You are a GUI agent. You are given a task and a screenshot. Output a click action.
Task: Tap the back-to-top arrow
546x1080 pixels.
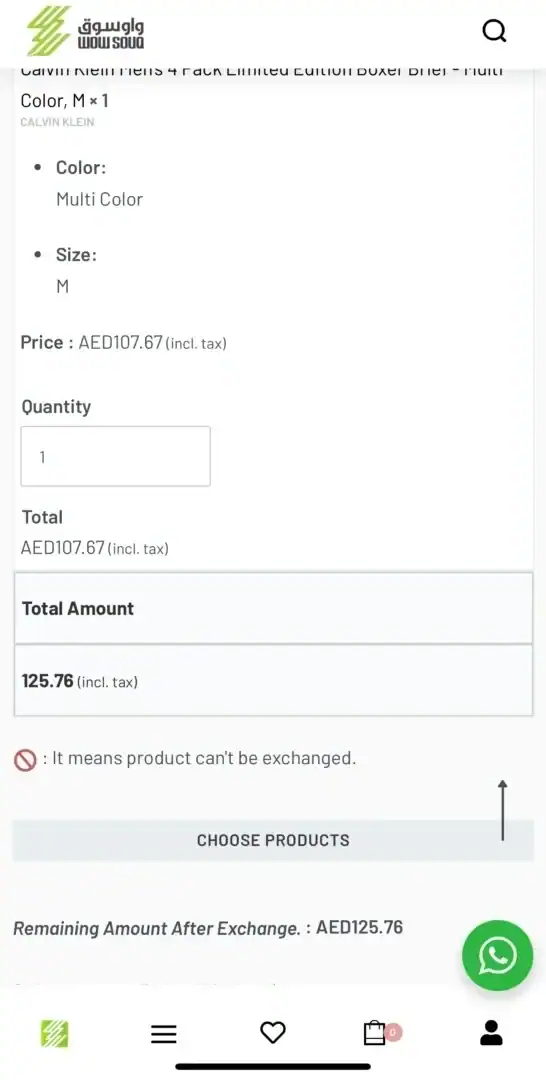[503, 810]
